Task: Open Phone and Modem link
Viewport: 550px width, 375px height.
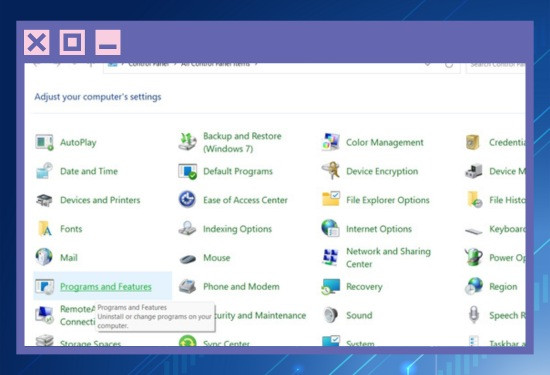Action: (x=241, y=286)
